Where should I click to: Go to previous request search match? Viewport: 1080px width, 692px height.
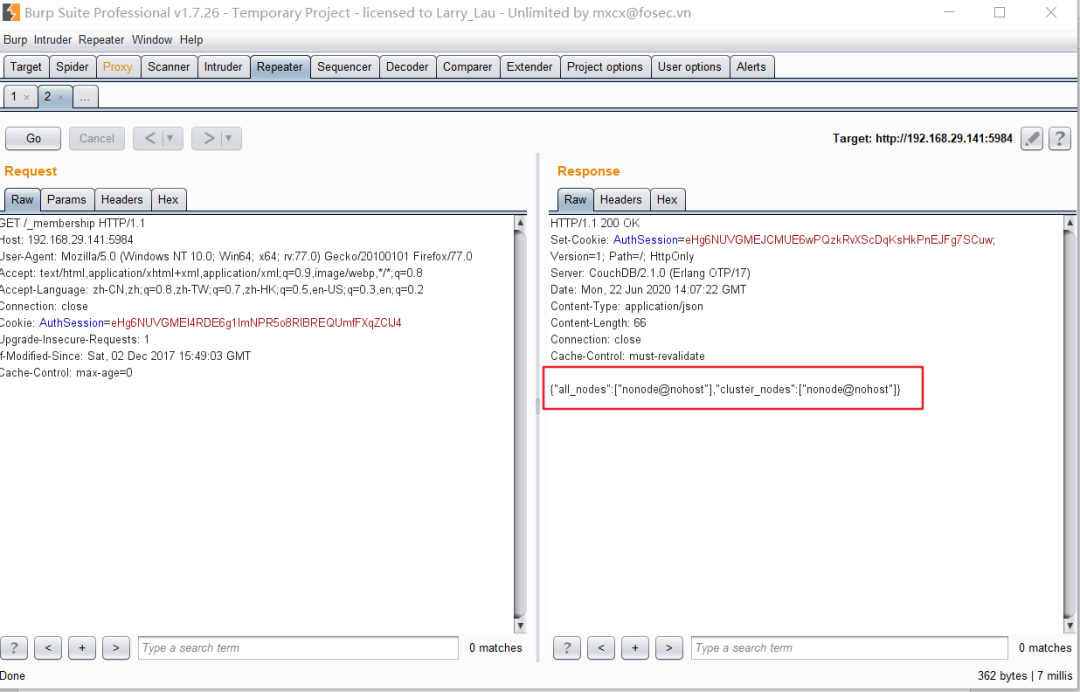pyautogui.click(x=48, y=648)
